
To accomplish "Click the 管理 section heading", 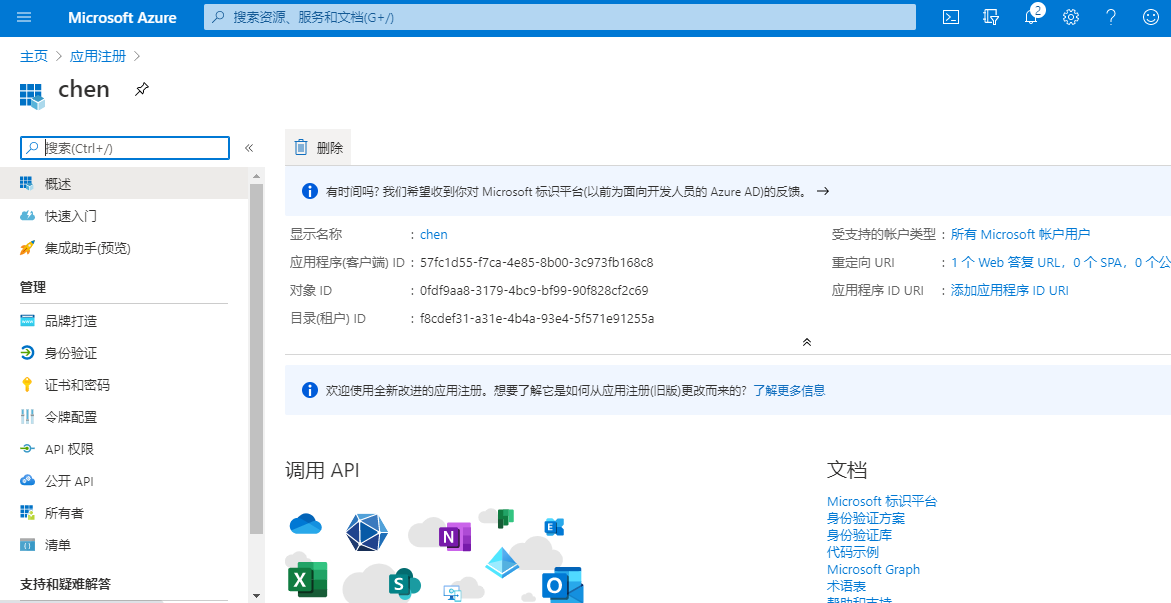I will [x=33, y=288].
